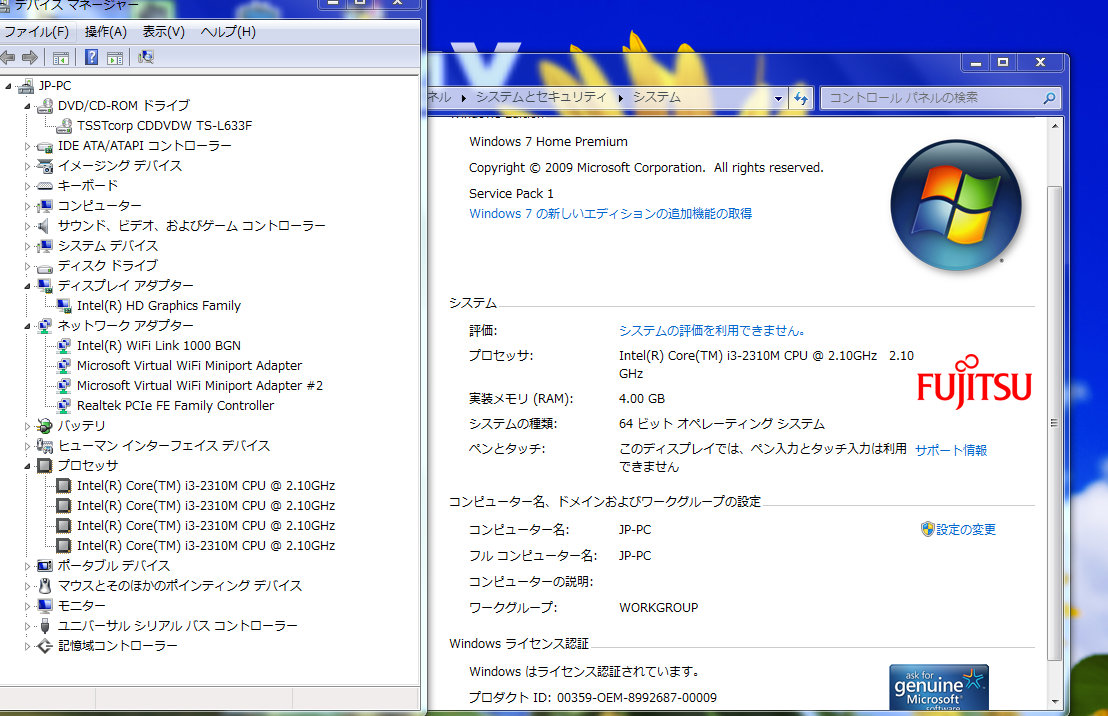Viewport: 1108px width, 716px height.
Task: Select the バッテリ battery category icon
Action: click(45, 426)
